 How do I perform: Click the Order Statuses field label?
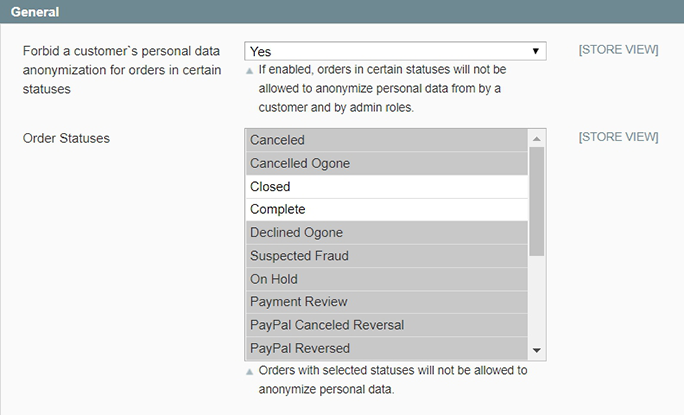66,138
